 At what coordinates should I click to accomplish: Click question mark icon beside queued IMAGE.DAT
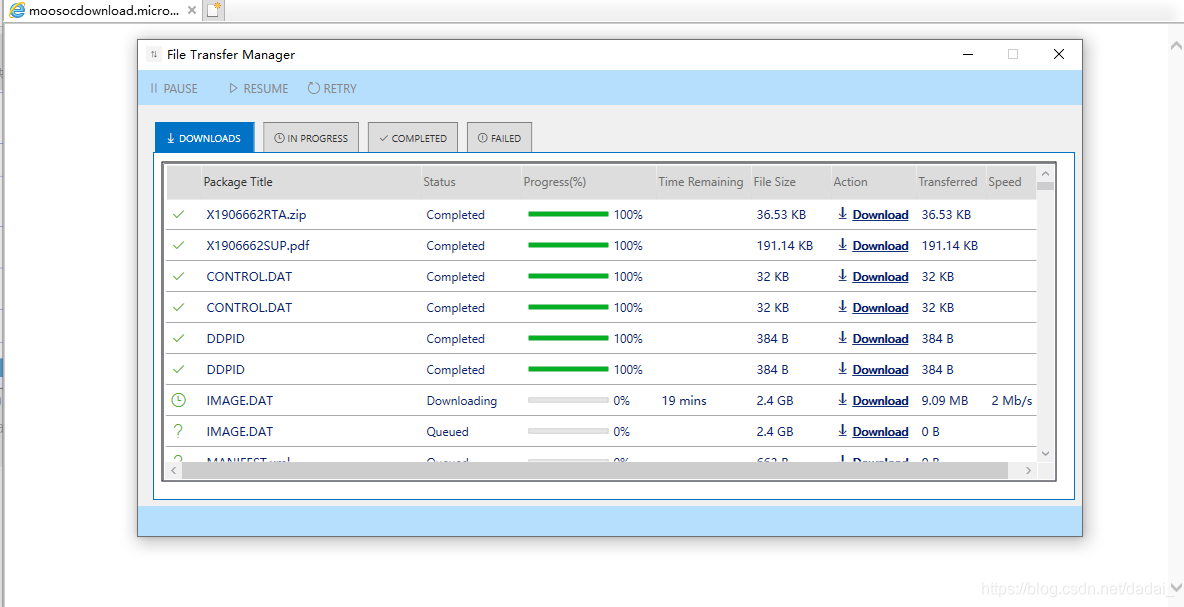[178, 431]
